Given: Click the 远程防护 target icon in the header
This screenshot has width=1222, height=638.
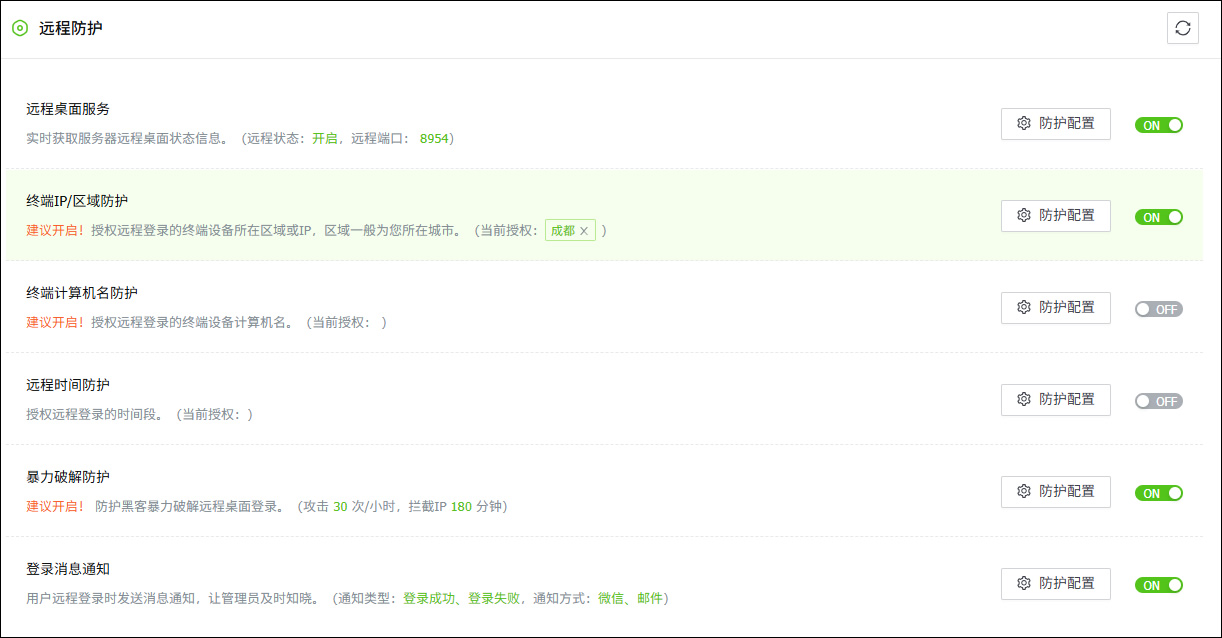Looking at the screenshot, I should tap(19, 28).
